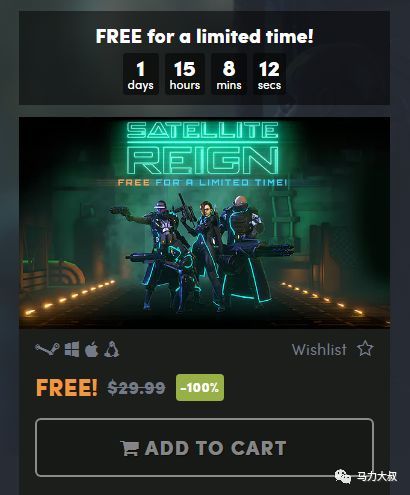
Task: Click the shopping cart icon in button
Action: [x=130, y=448]
